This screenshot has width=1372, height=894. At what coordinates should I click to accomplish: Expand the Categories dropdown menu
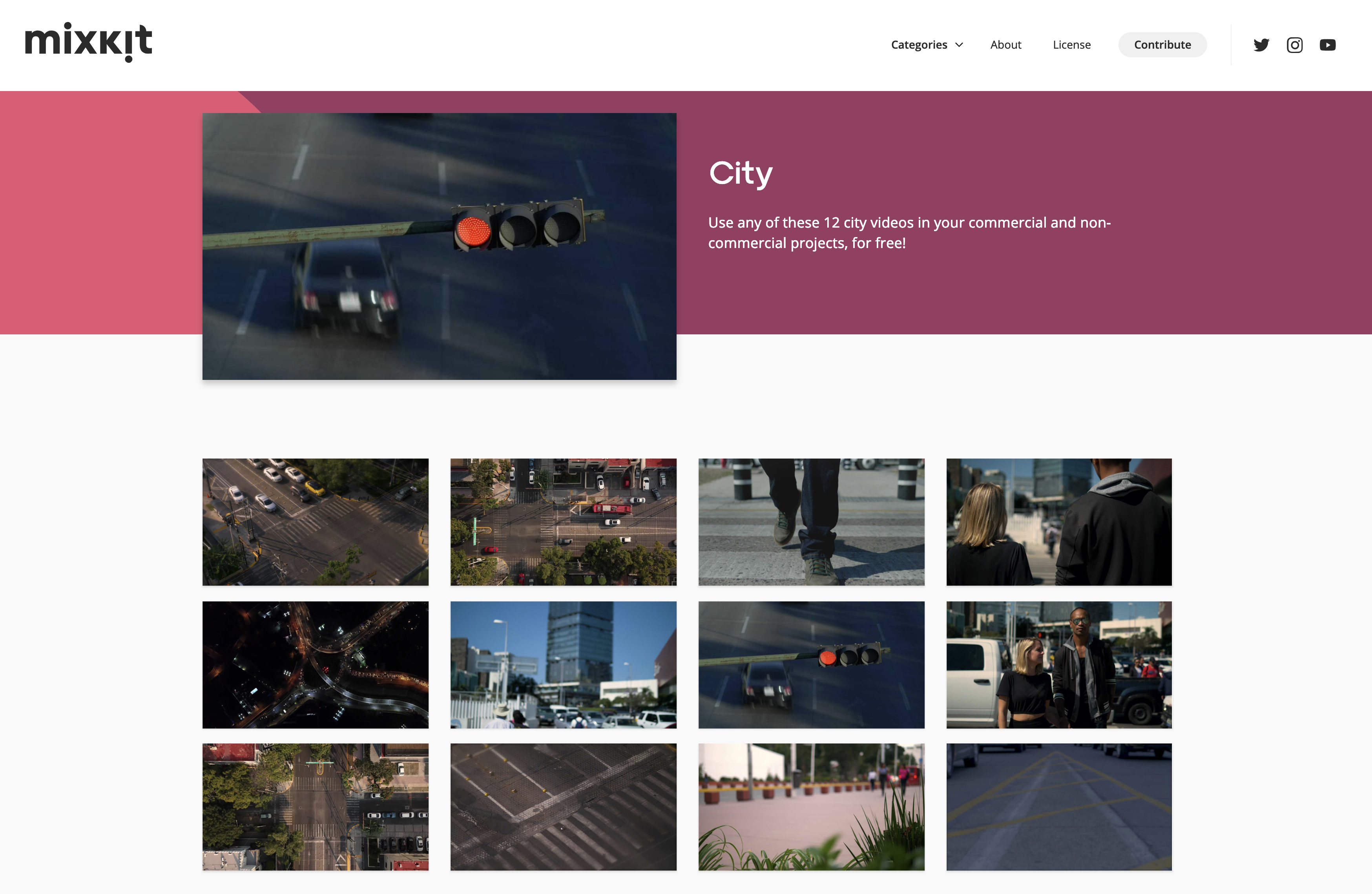click(x=927, y=45)
